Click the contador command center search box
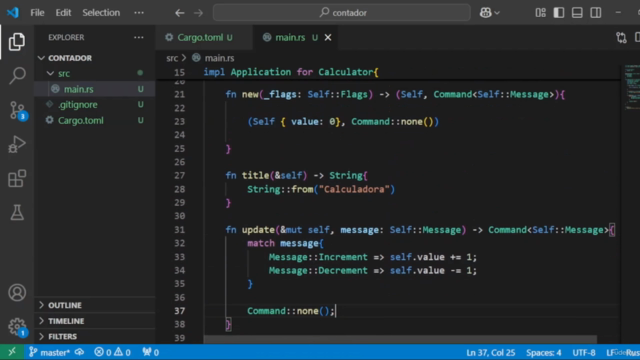The width and height of the screenshot is (640, 360). click(x=342, y=13)
